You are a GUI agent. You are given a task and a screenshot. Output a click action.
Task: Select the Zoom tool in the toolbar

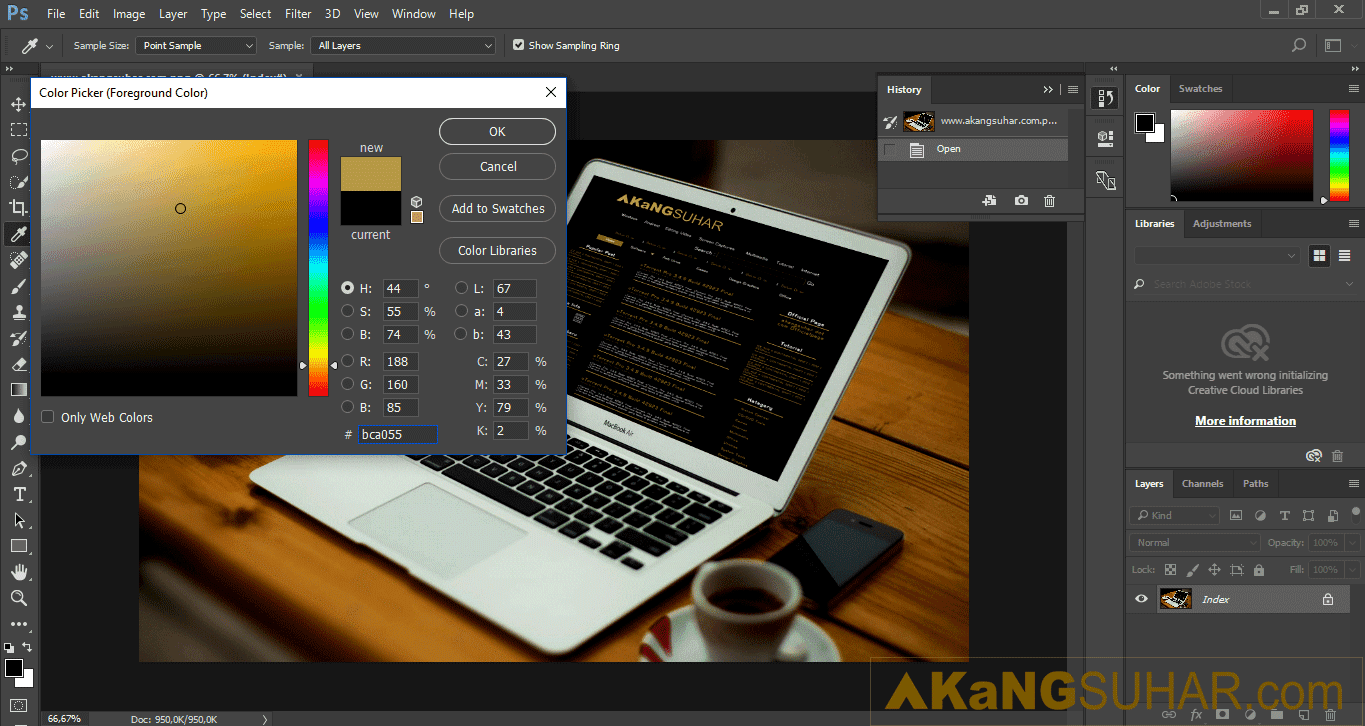click(x=18, y=598)
